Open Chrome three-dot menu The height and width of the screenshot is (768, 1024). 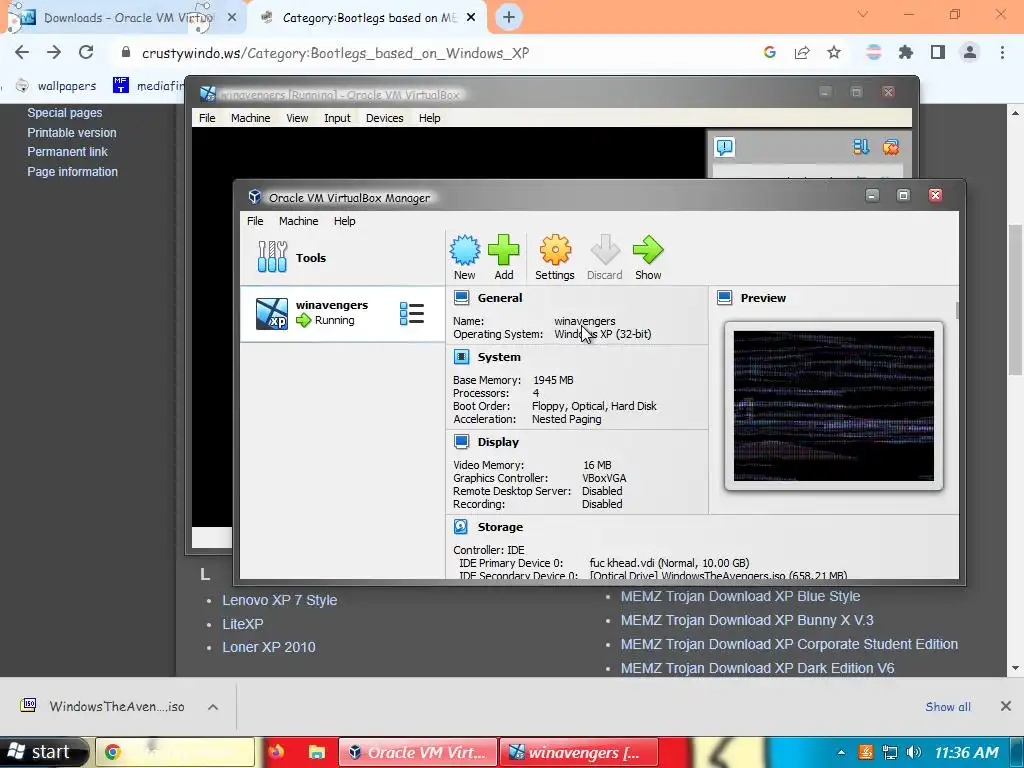point(1002,52)
